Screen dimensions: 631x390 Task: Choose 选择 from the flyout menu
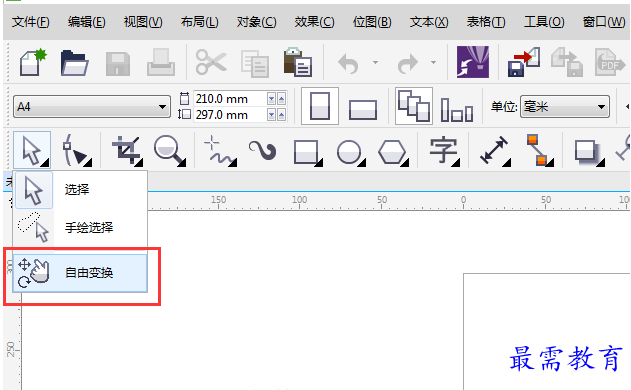click(80, 190)
